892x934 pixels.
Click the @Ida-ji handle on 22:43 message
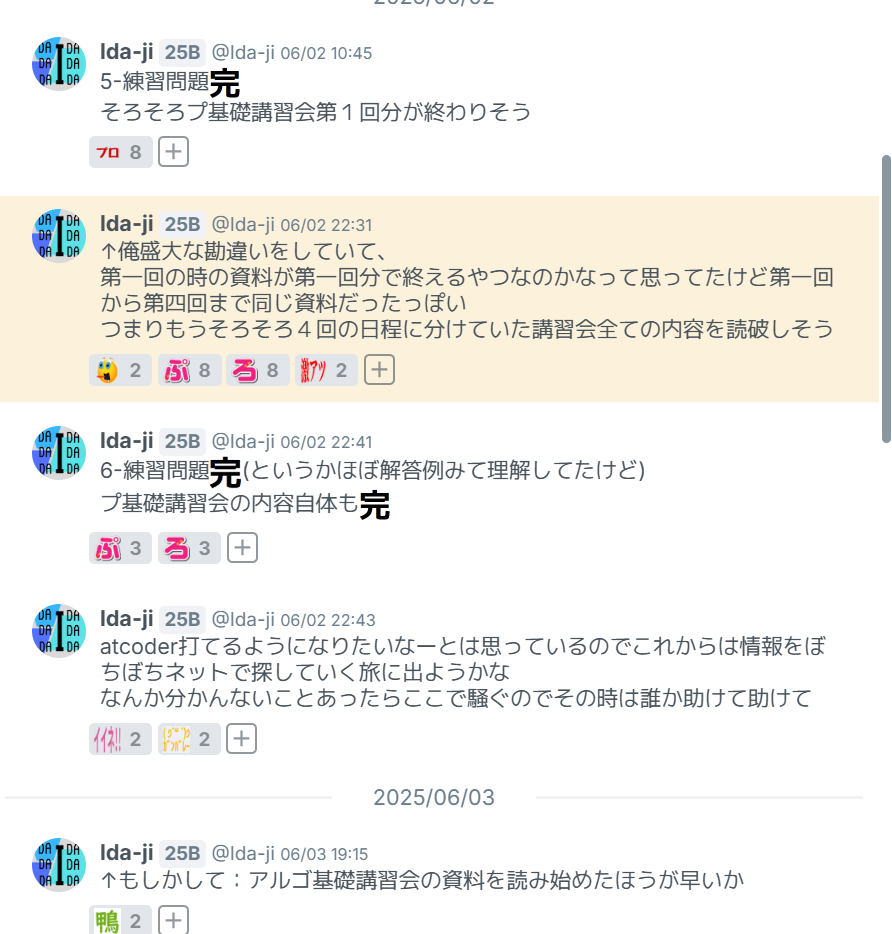tap(243, 619)
